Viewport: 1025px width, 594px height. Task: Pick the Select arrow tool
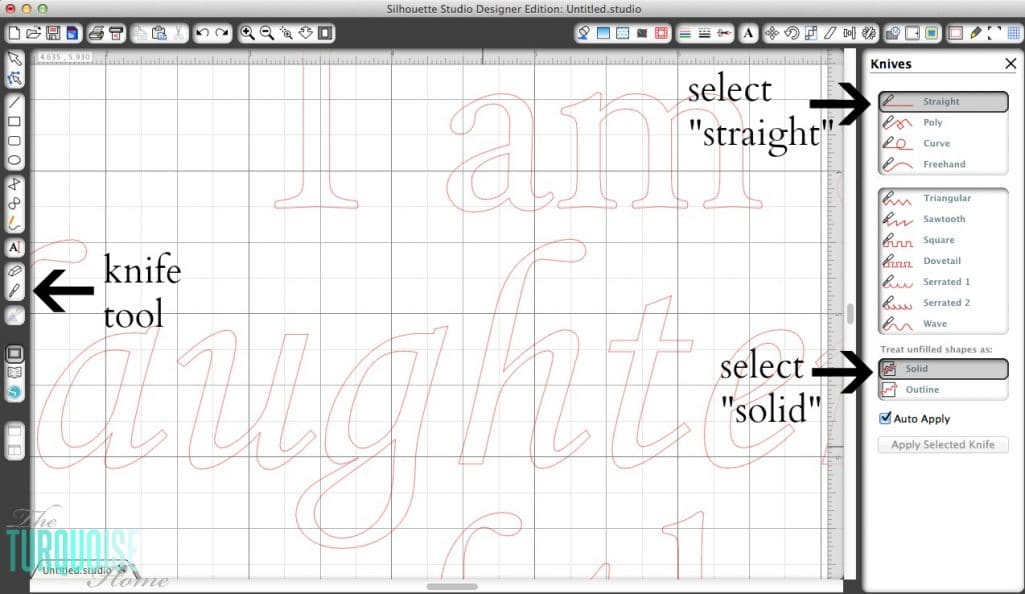click(14, 59)
